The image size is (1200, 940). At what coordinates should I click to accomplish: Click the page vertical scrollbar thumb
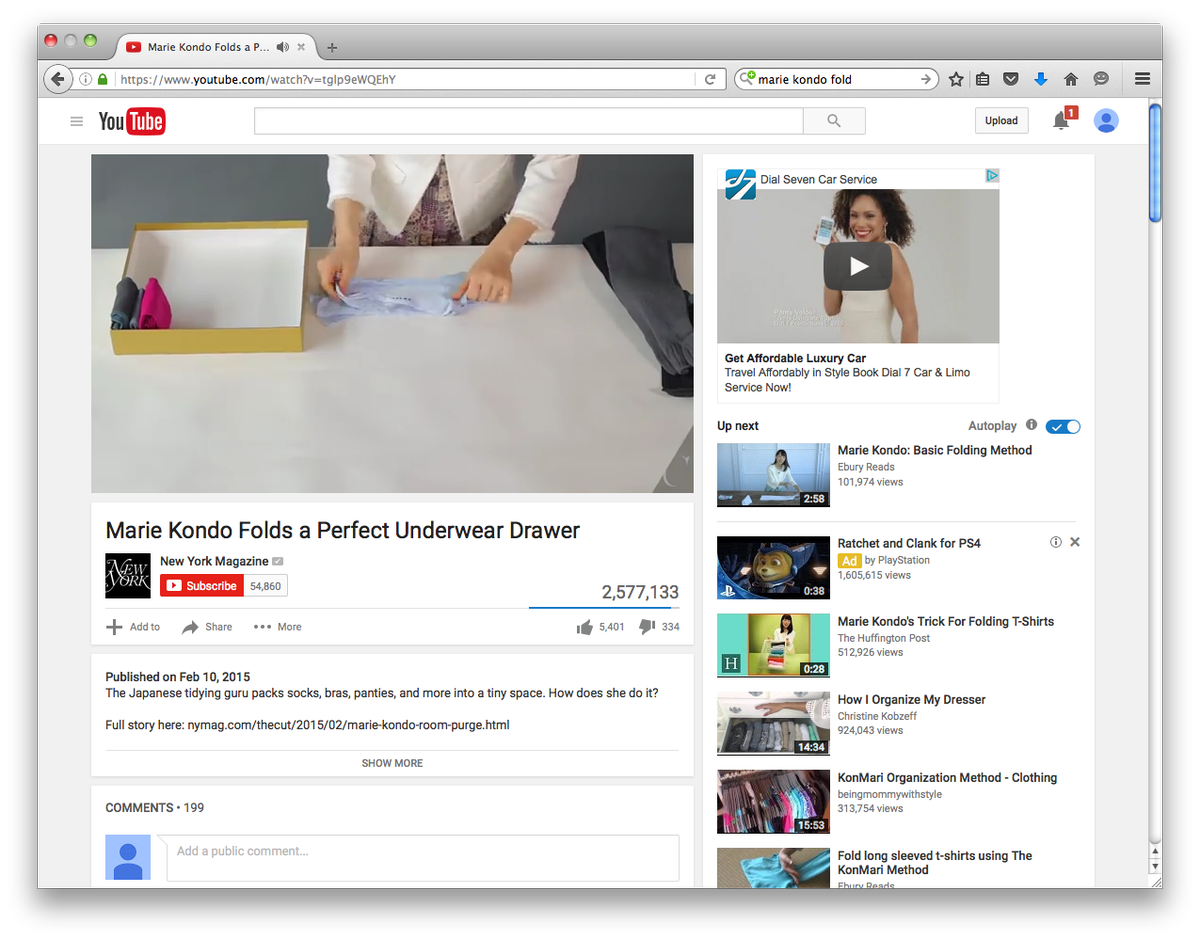[x=1154, y=163]
